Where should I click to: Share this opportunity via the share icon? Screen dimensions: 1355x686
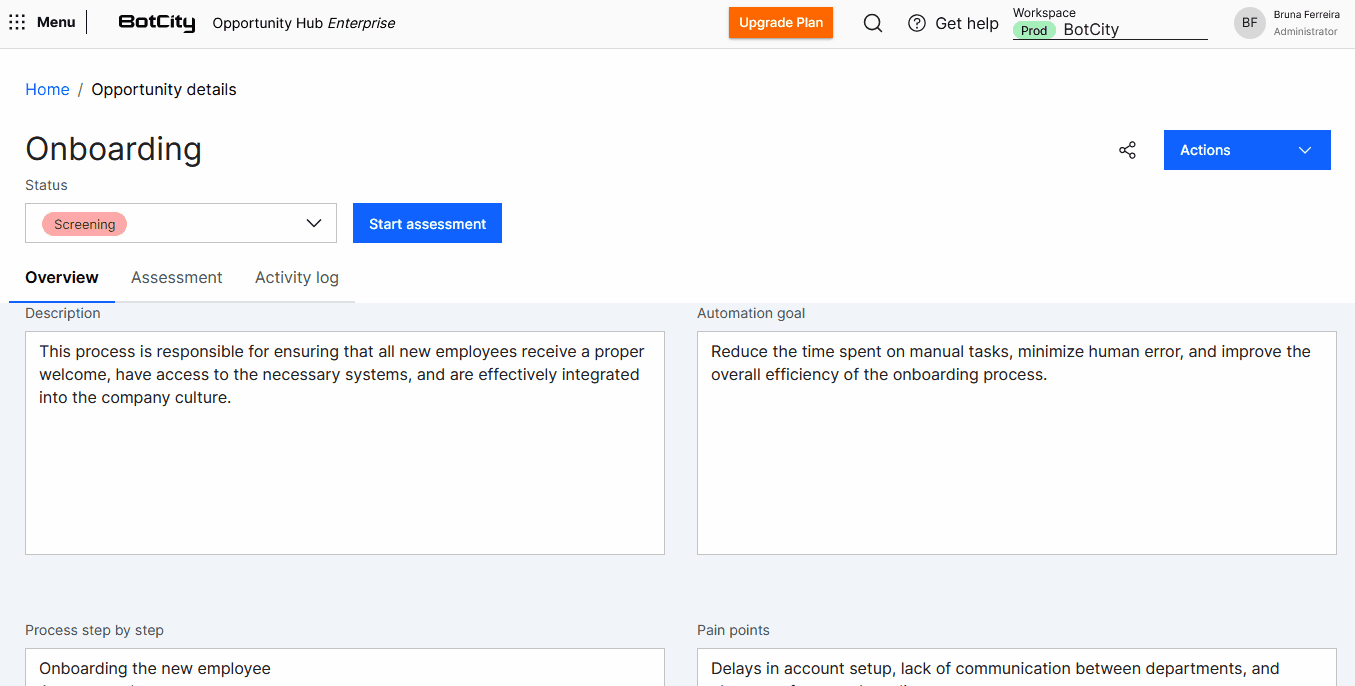(1127, 150)
